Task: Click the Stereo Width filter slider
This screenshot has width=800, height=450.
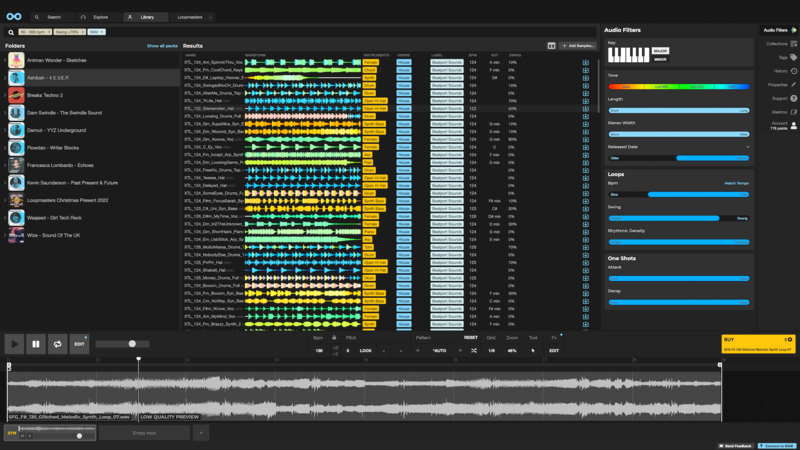Action: (x=679, y=134)
